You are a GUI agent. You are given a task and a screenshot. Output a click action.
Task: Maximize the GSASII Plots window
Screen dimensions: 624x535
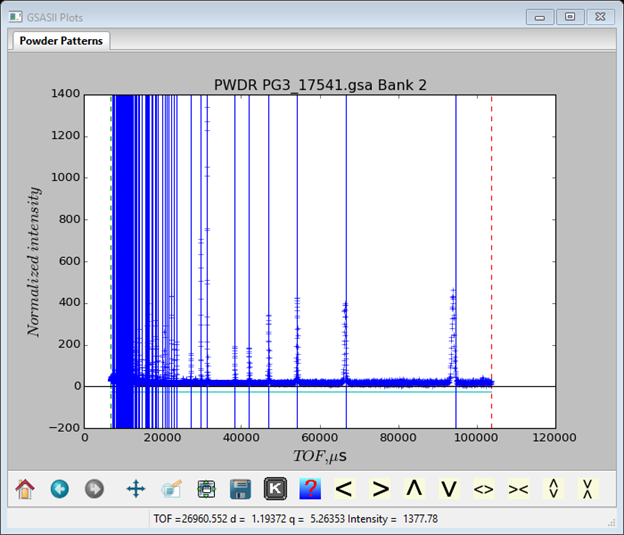[570, 17]
